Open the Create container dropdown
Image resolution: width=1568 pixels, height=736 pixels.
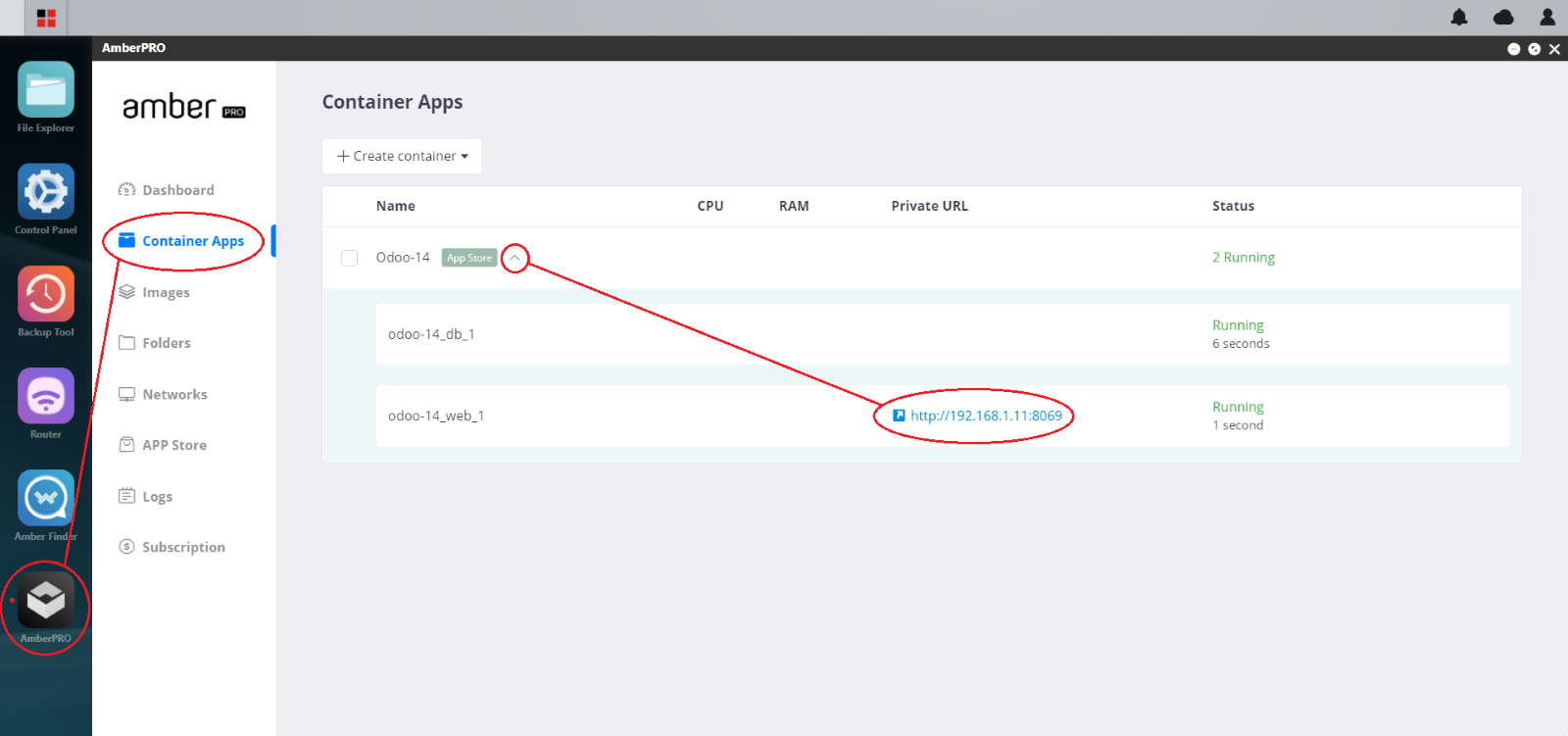click(402, 156)
